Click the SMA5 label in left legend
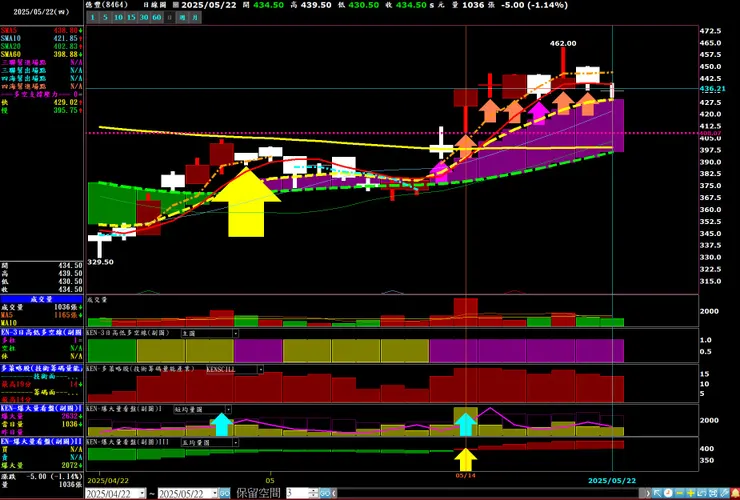 pos(8,30)
